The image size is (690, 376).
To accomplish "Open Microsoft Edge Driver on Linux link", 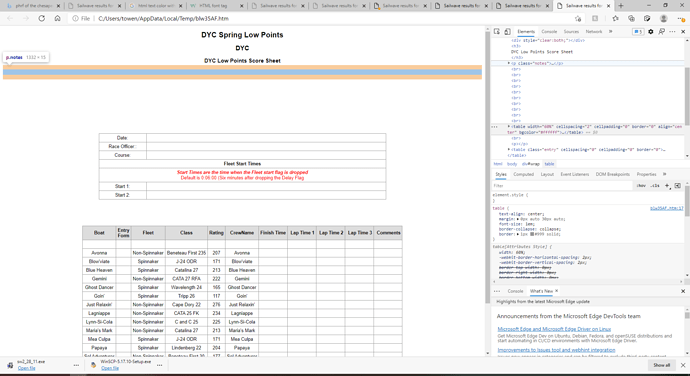I will pos(554,329).
